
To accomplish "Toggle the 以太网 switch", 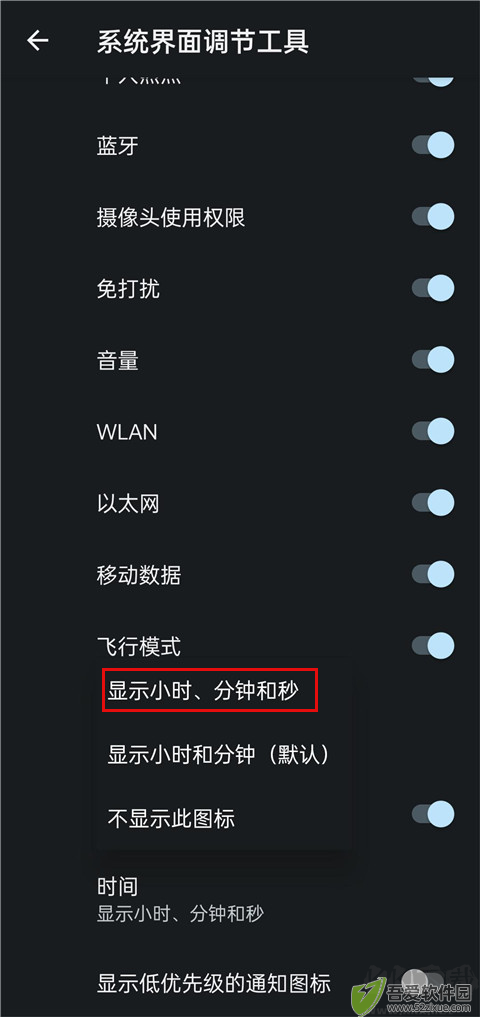I will tap(433, 503).
